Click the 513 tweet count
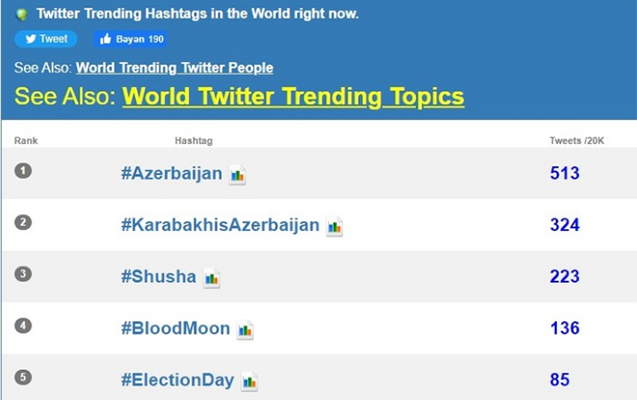Screen dimensions: 637x400 (565, 173)
